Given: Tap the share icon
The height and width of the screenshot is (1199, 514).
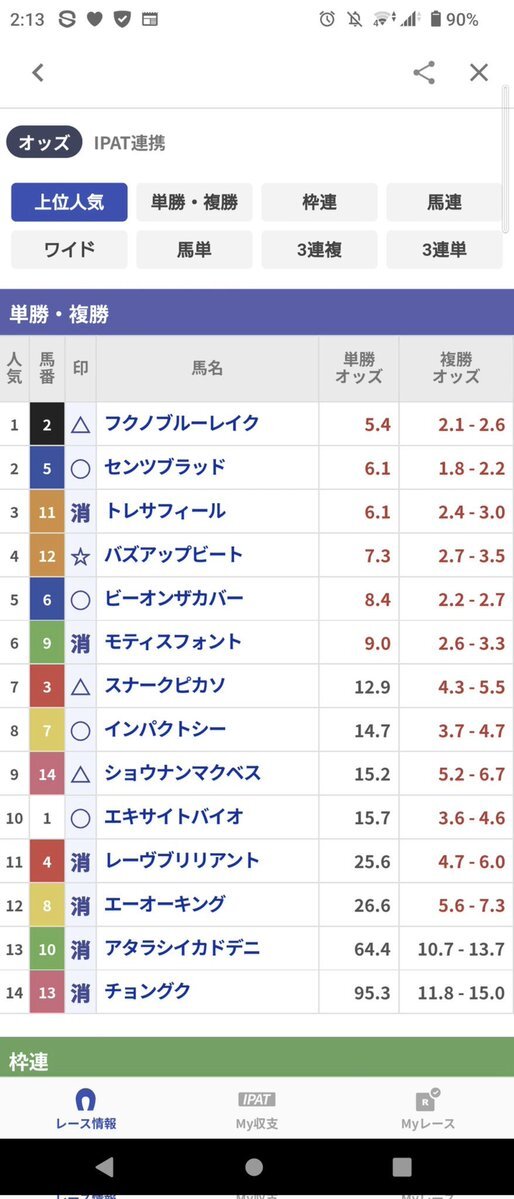Looking at the screenshot, I should [424, 73].
